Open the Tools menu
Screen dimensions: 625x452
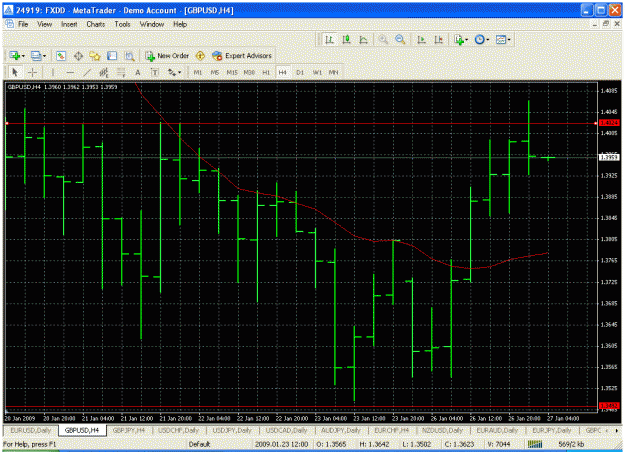[x=122, y=24]
